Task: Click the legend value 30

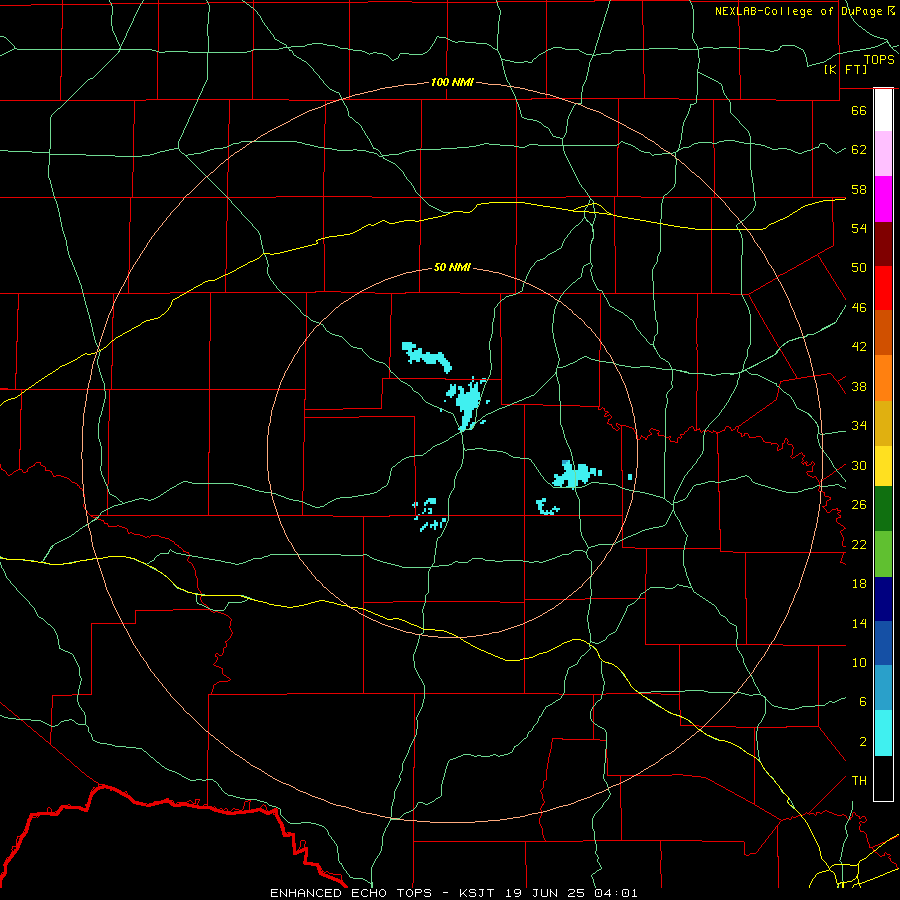Action: tap(859, 465)
